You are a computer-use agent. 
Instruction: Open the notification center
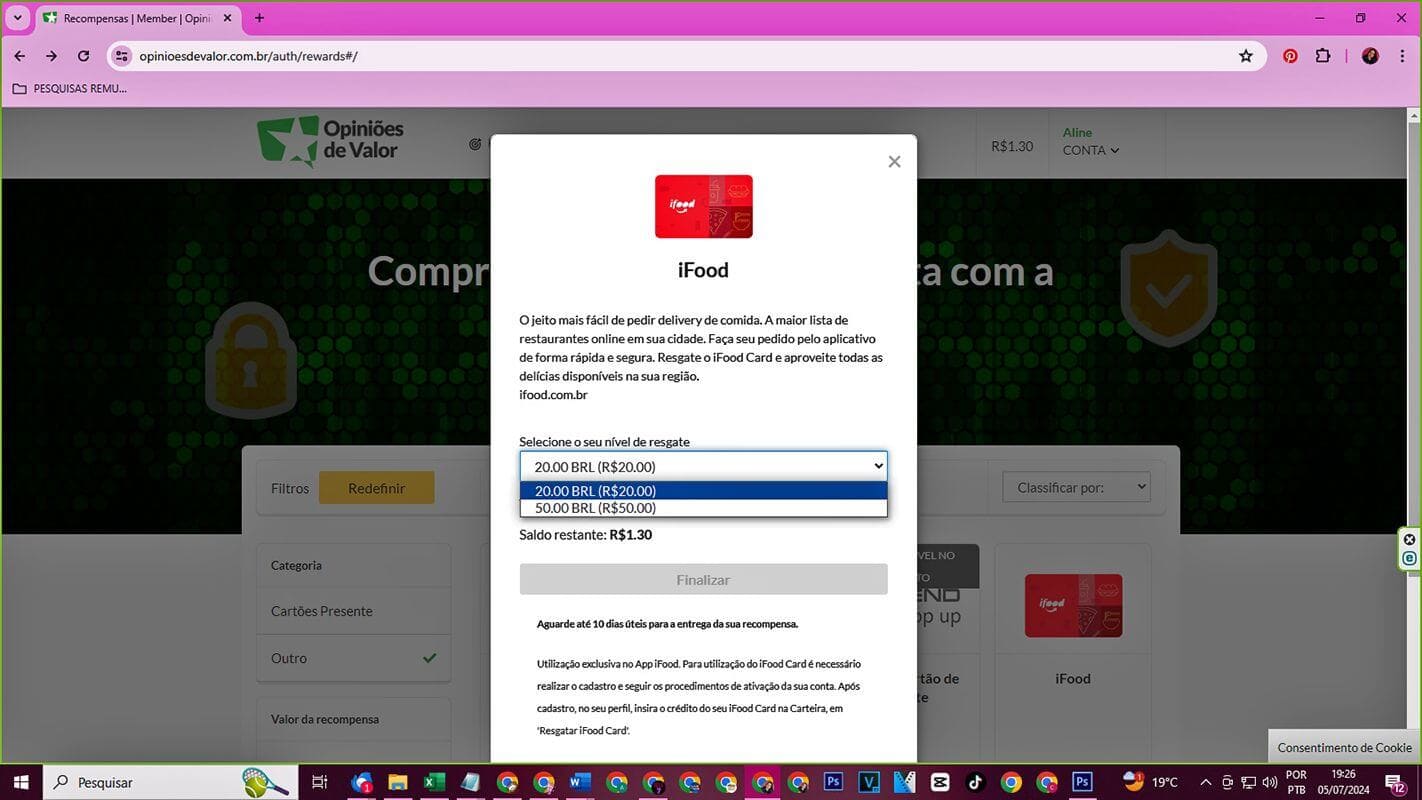click(x=1397, y=782)
